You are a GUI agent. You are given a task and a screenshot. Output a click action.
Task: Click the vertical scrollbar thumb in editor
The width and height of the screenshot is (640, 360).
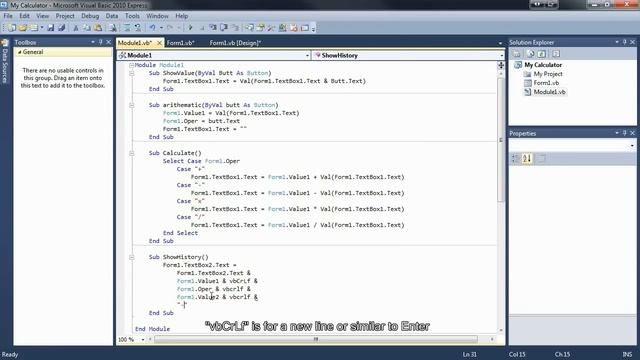tap(501, 140)
